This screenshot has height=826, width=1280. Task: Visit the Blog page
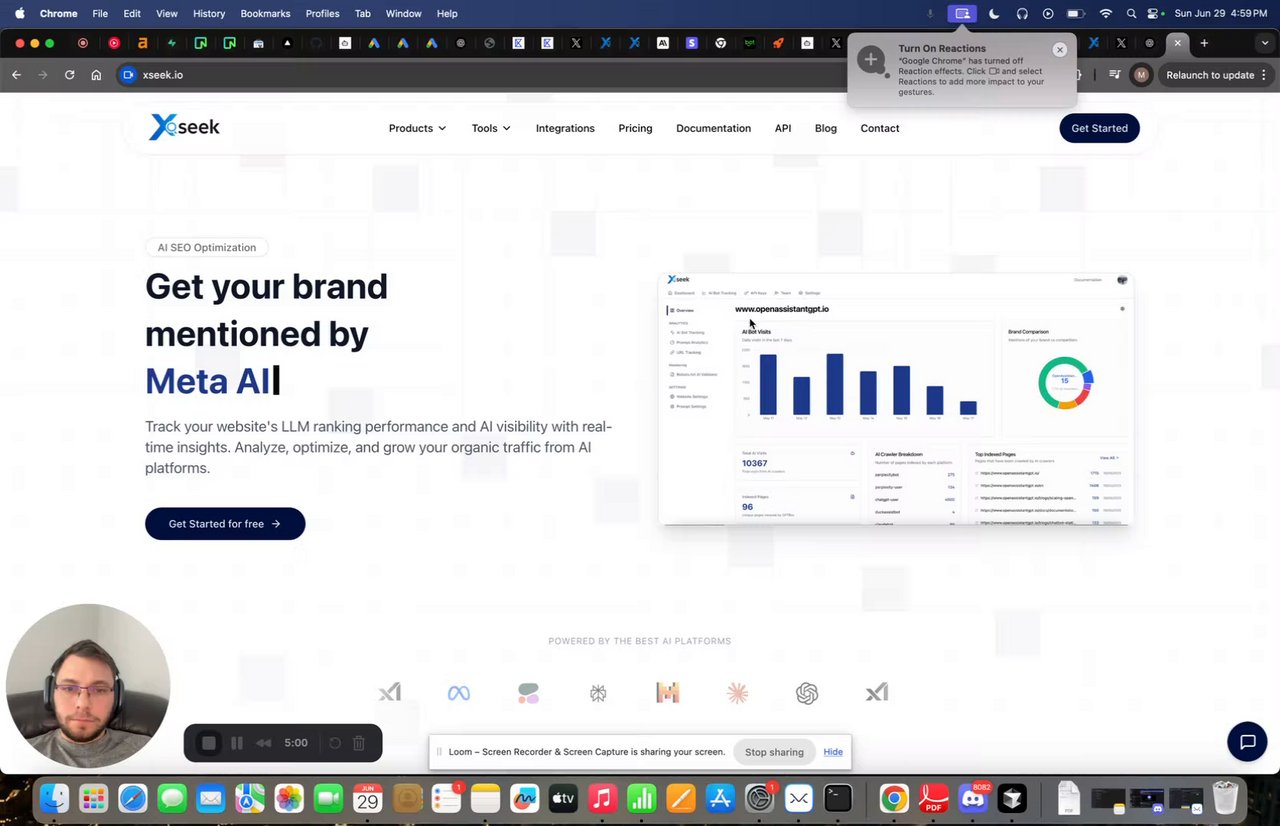tap(825, 128)
